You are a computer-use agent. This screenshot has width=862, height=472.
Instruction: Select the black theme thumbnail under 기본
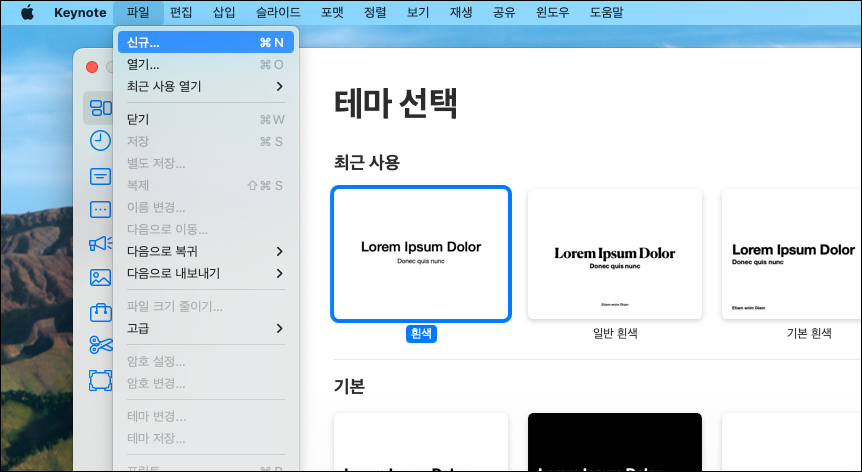click(615, 442)
